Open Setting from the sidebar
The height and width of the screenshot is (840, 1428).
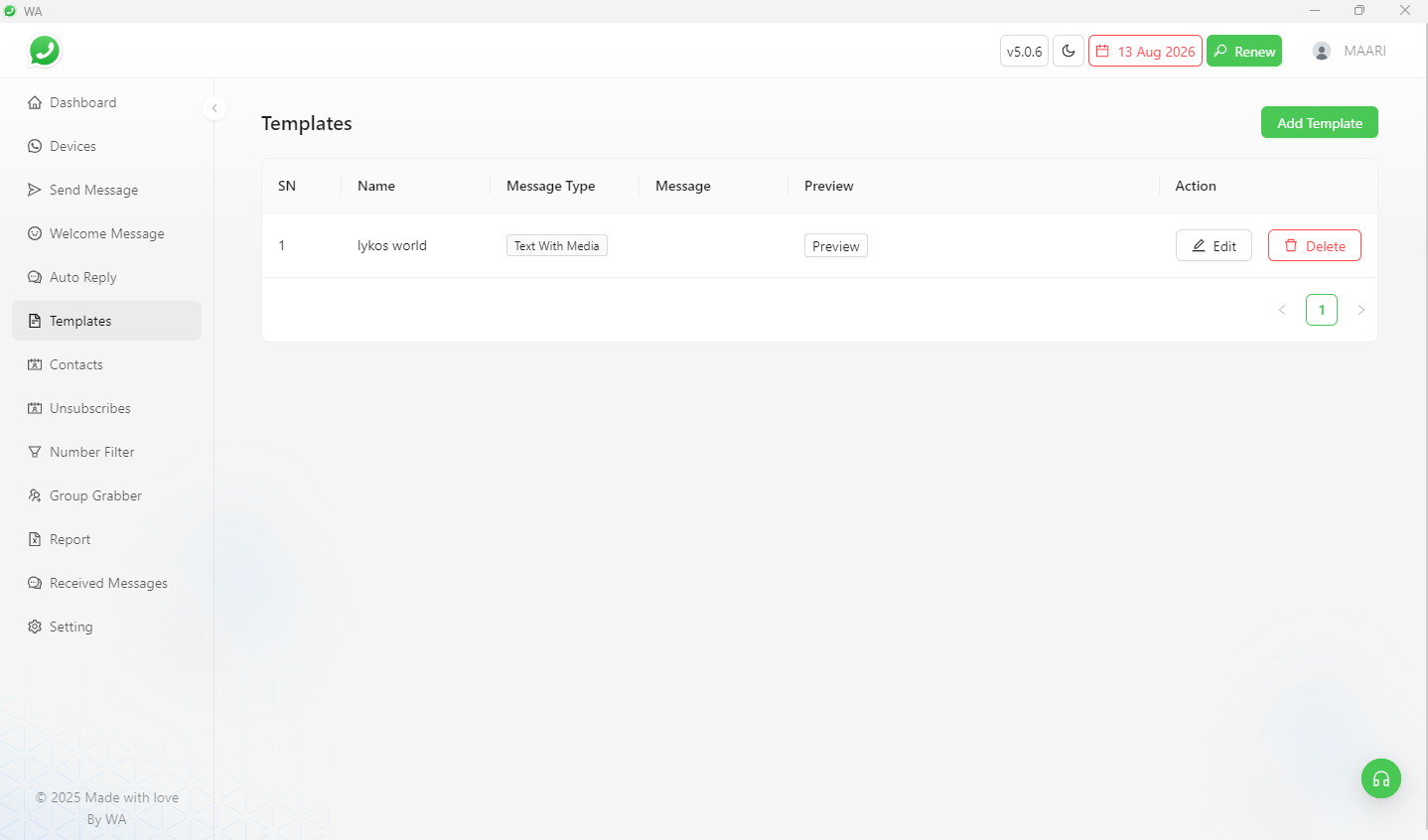click(71, 627)
